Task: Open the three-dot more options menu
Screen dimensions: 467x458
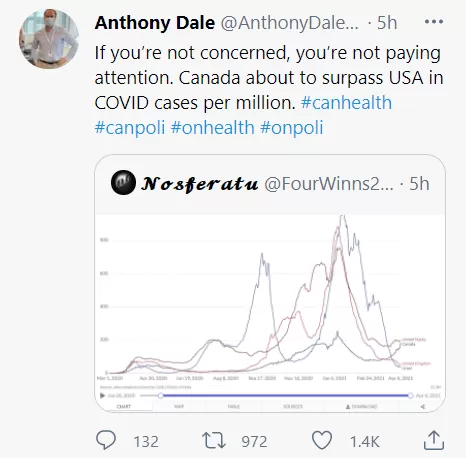Action: [x=434, y=22]
